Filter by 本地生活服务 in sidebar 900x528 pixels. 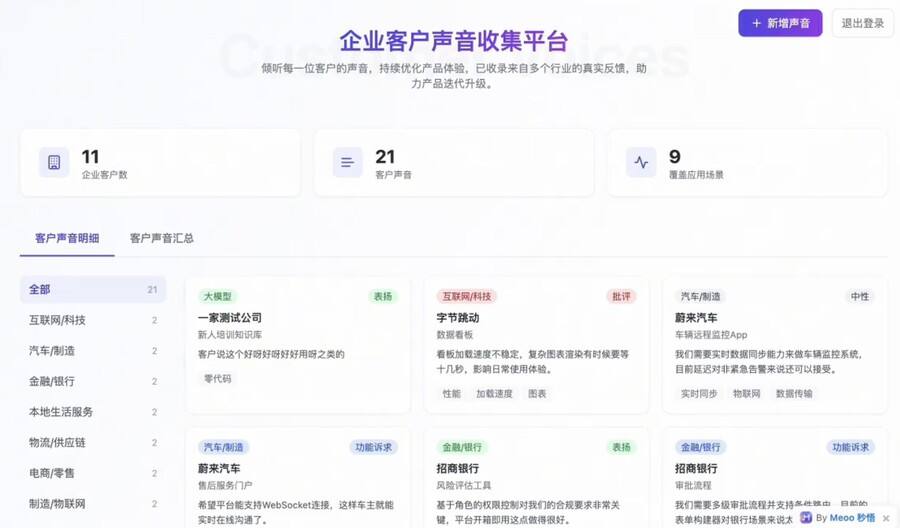[x=93, y=412]
